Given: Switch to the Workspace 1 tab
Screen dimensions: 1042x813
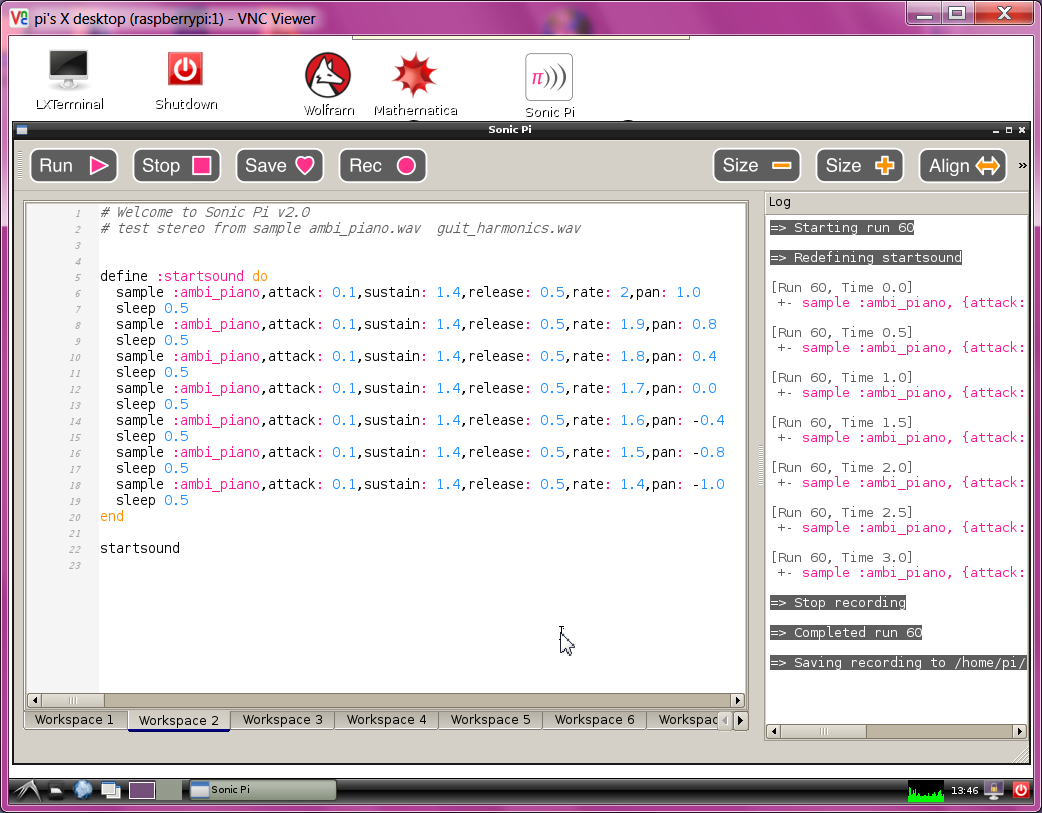Looking at the screenshot, I should tap(75, 720).
